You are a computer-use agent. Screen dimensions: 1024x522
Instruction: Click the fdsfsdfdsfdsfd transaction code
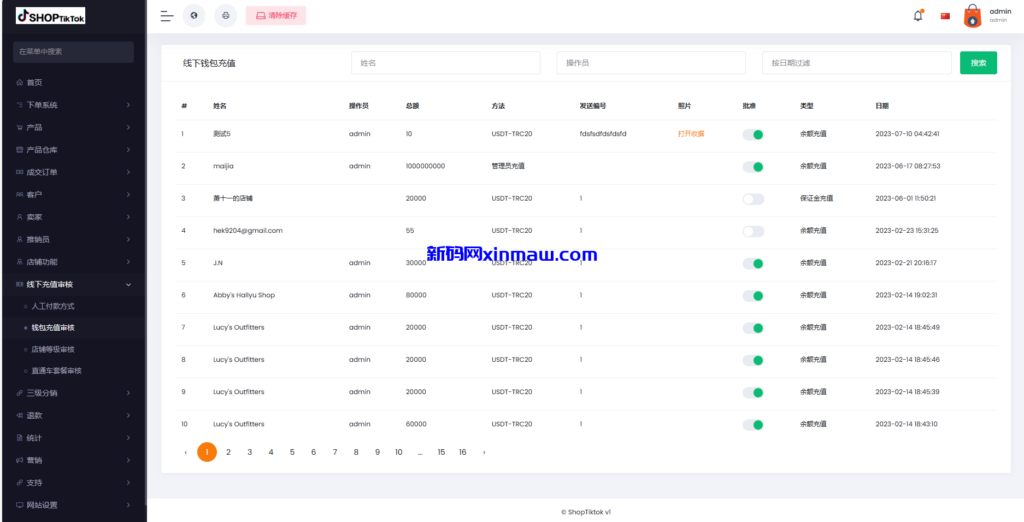pyautogui.click(x=603, y=133)
